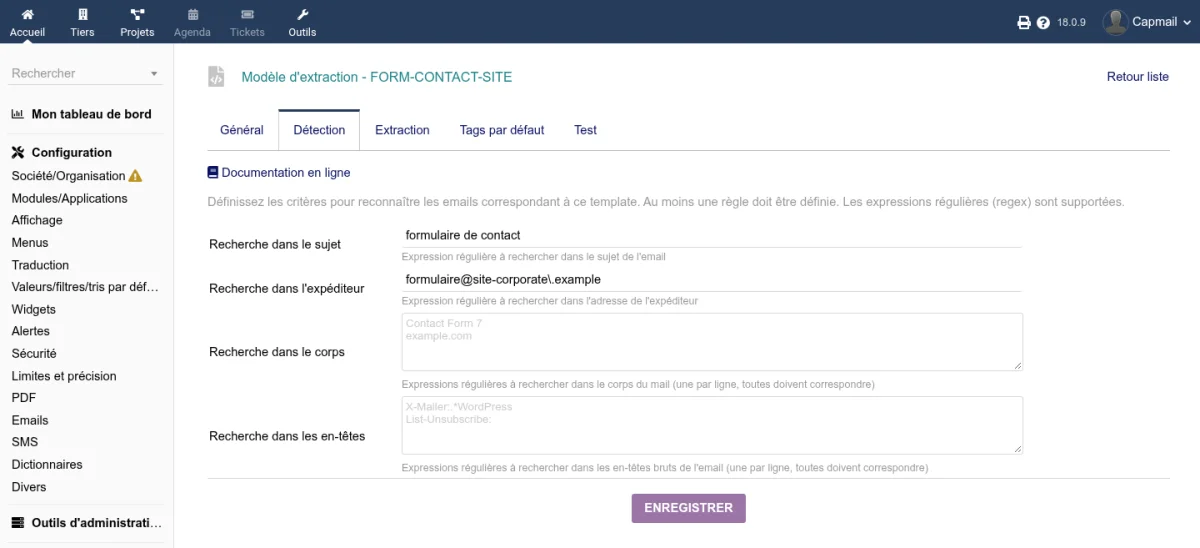Click the book icon before Documentation en ligne

click(212, 173)
